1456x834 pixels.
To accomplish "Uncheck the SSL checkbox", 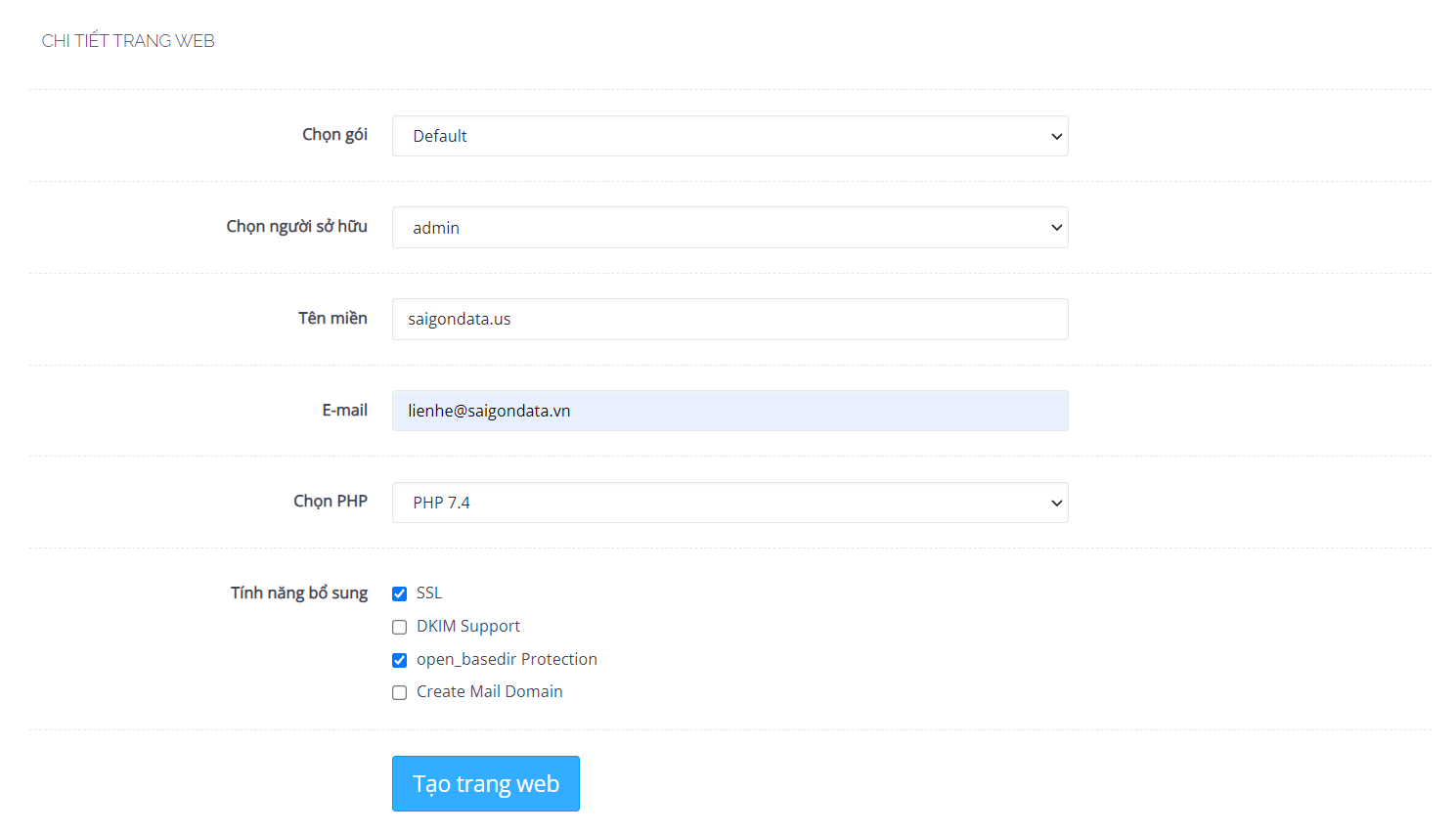I will pos(399,593).
